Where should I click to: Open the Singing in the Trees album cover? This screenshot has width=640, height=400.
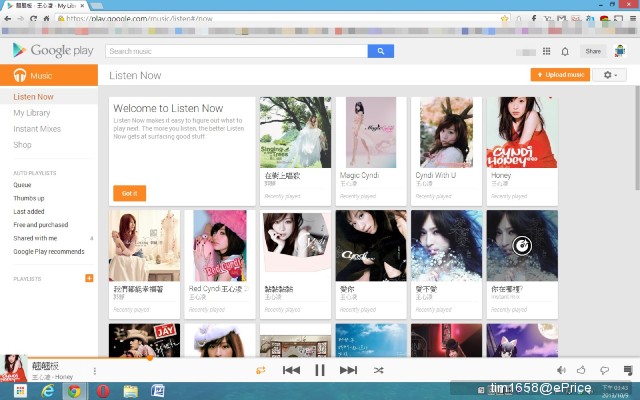click(x=295, y=132)
